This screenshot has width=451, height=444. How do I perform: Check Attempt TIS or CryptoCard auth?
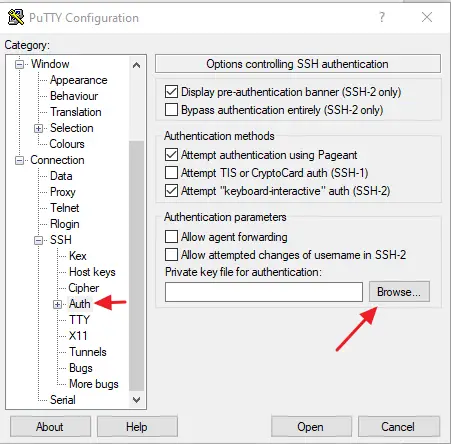point(171,172)
